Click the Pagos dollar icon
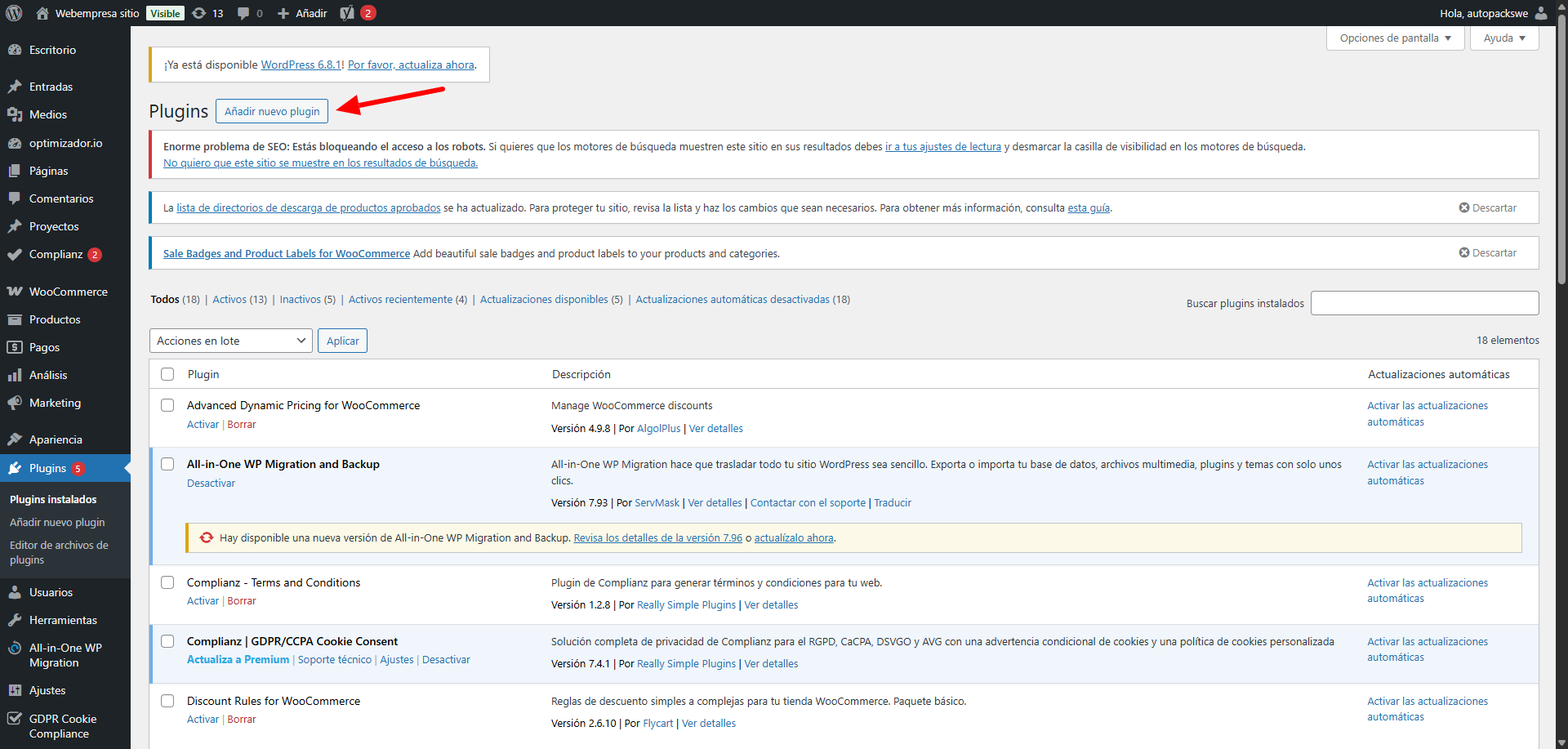Image resolution: width=1568 pixels, height=749 pixels. 15,347
